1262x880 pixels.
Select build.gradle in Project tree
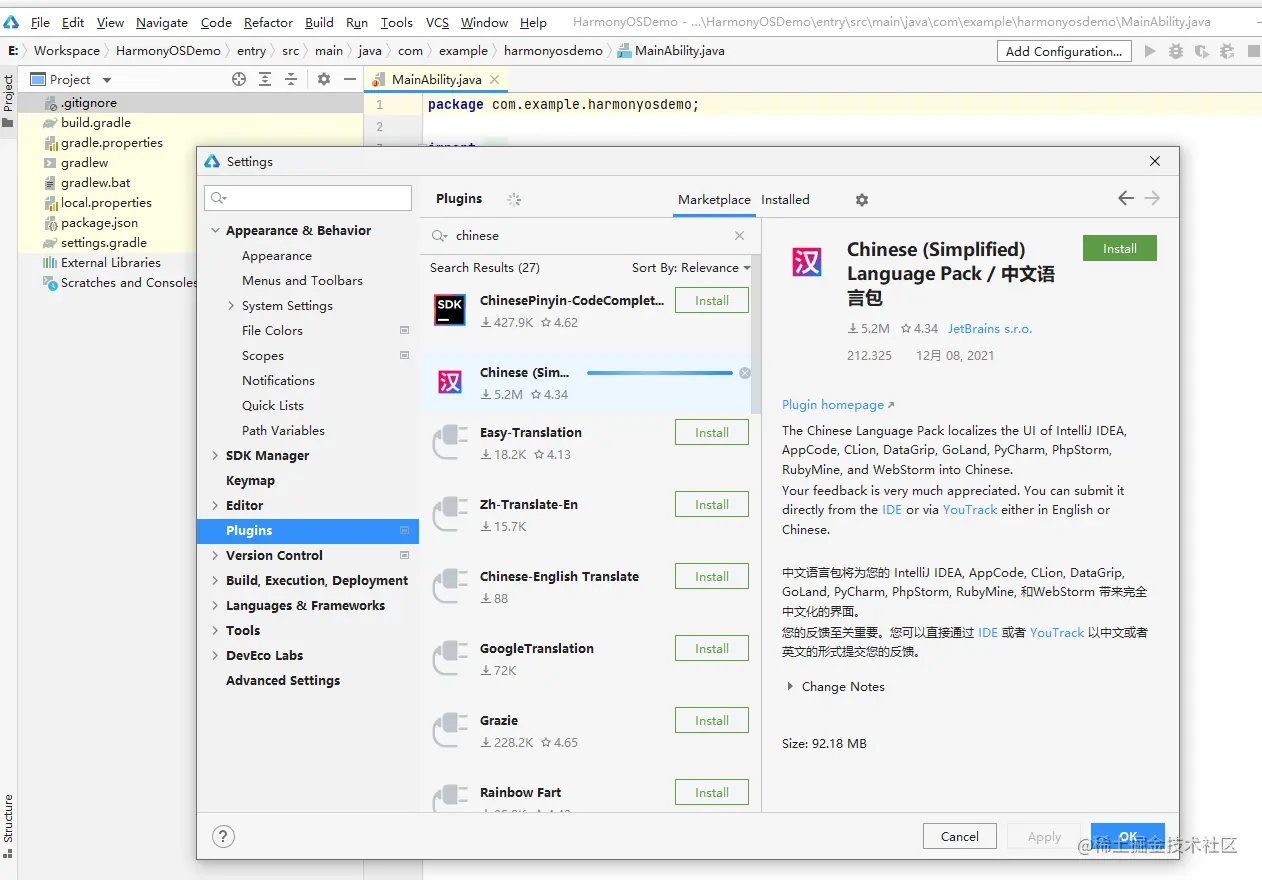point(96,123)
